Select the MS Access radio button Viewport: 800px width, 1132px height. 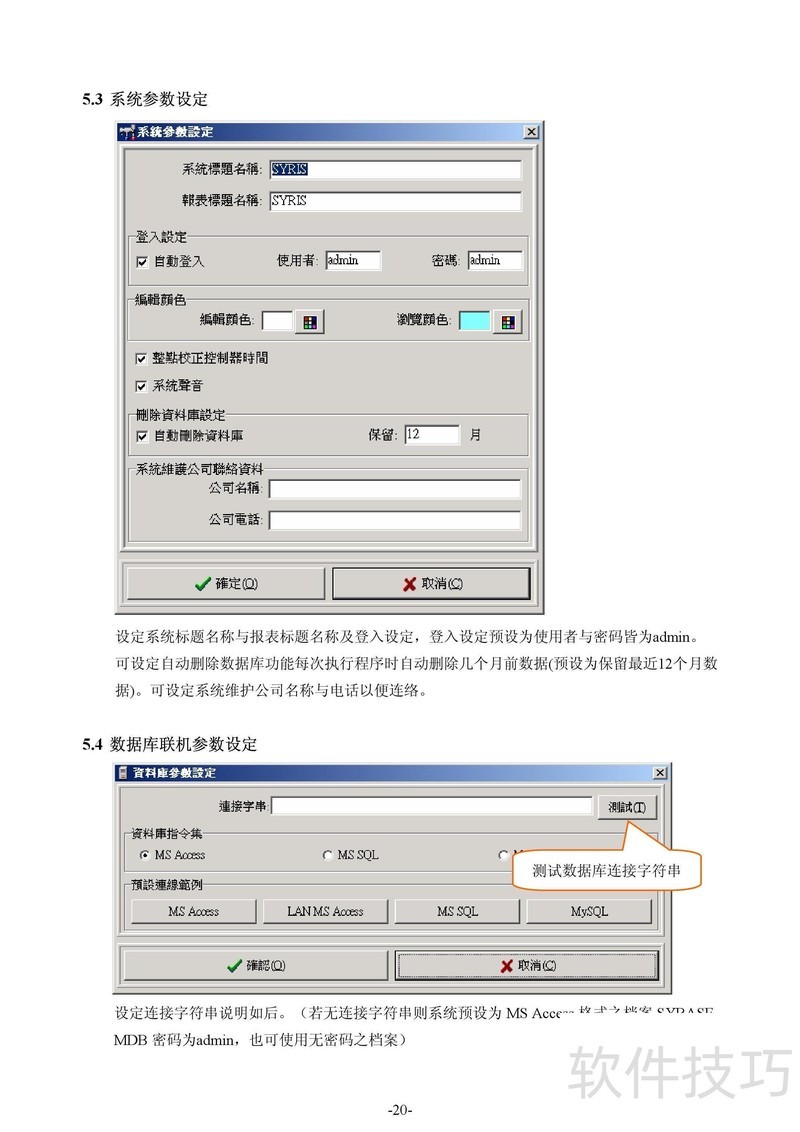[x=144, y=855]
